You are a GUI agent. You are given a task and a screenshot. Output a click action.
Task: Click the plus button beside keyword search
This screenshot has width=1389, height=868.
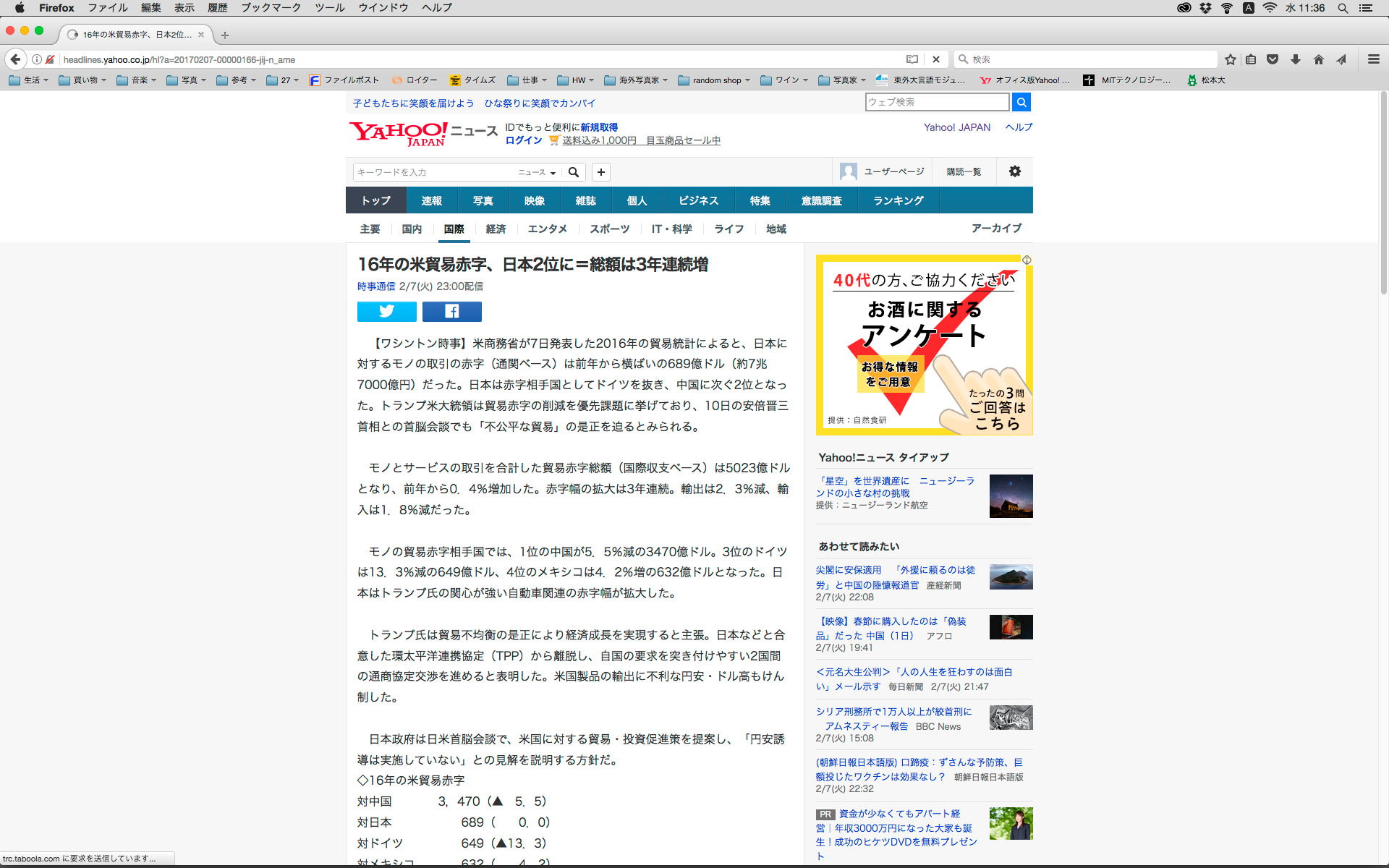pos(600,172)
